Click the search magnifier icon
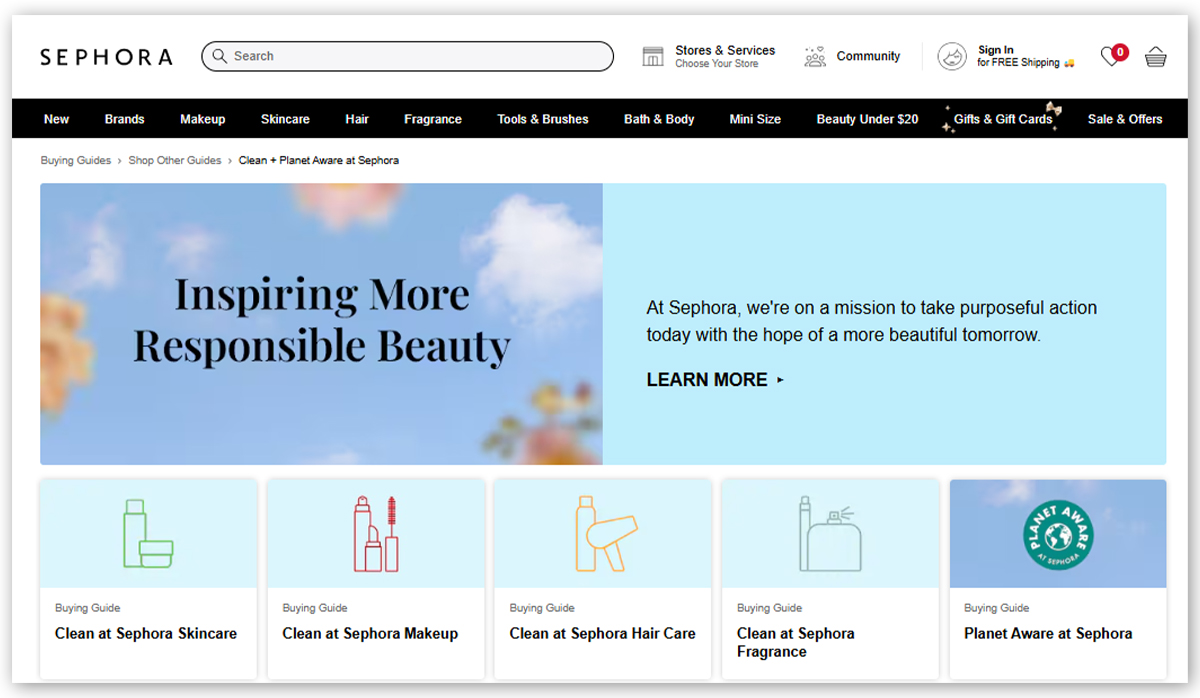Viewport: 1200px width, 698px height. pos(219,56)
